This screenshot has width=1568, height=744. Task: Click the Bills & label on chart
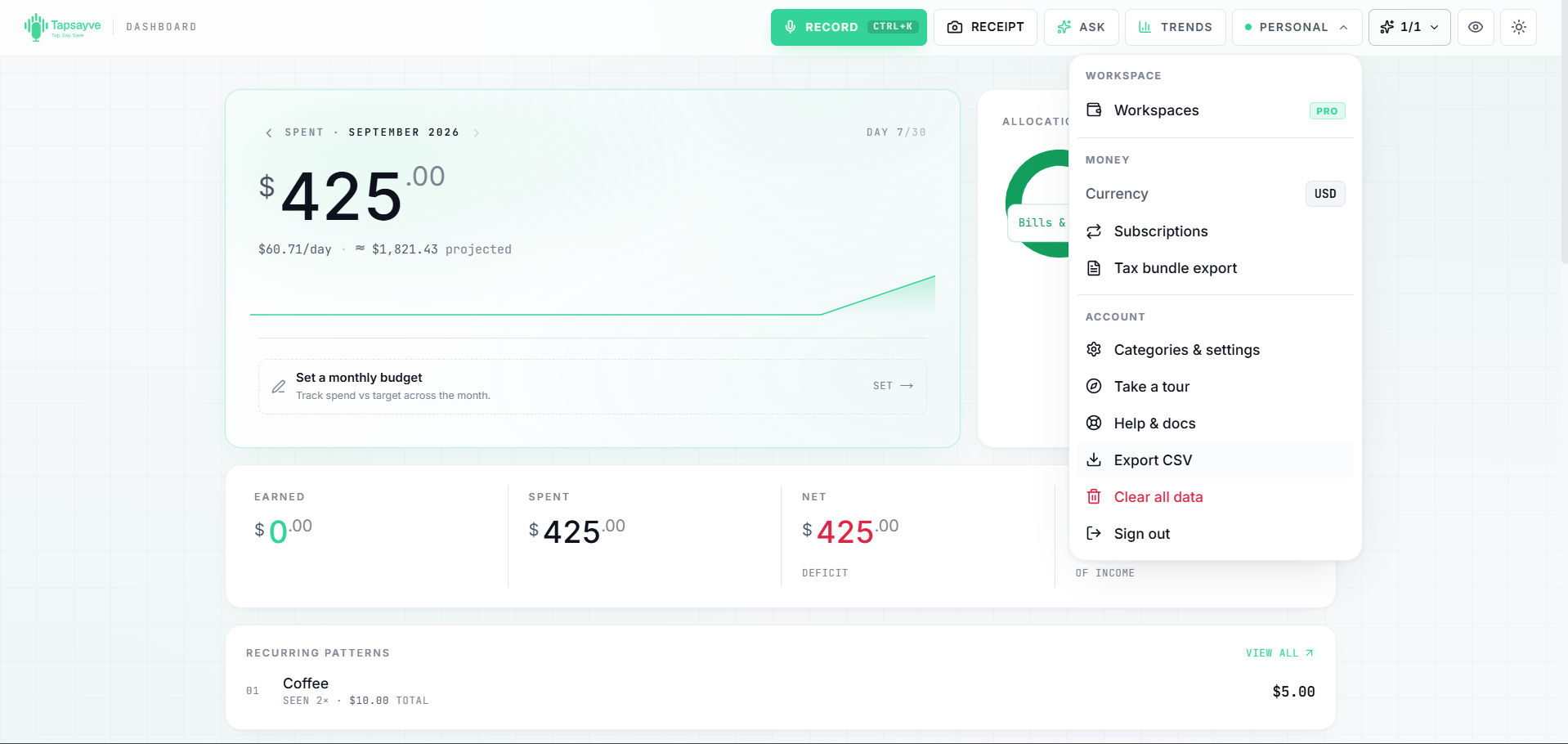coord(1041,222)
